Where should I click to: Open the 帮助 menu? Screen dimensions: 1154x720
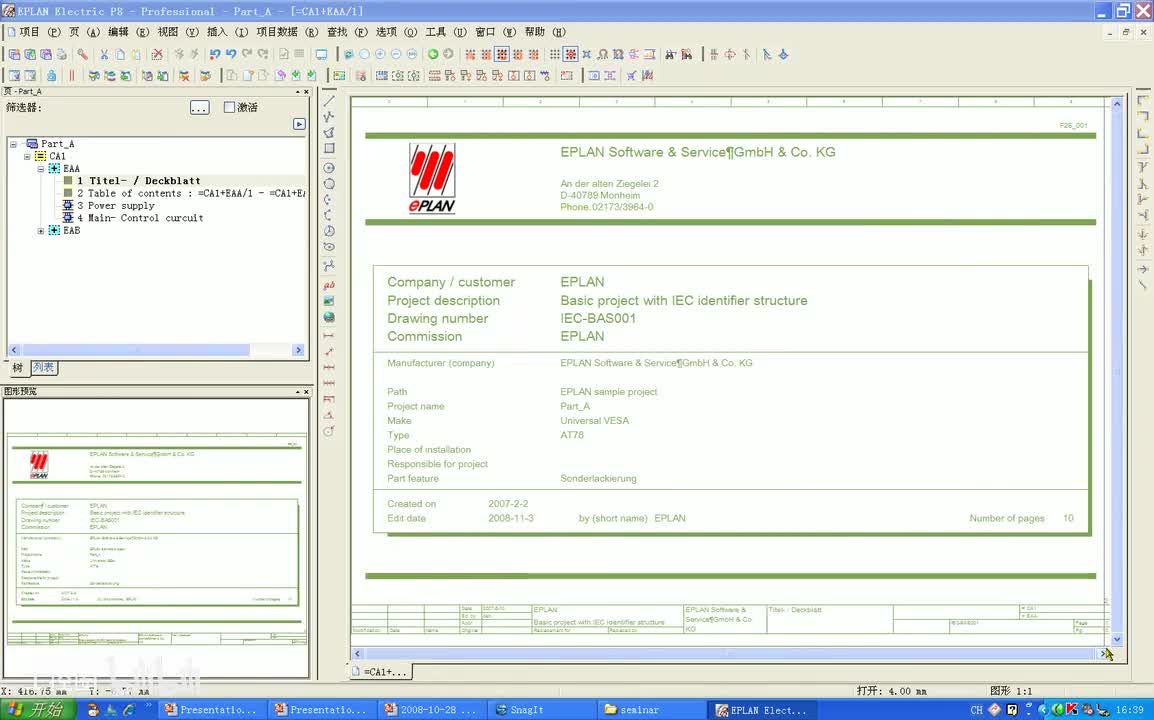[545, 32]
